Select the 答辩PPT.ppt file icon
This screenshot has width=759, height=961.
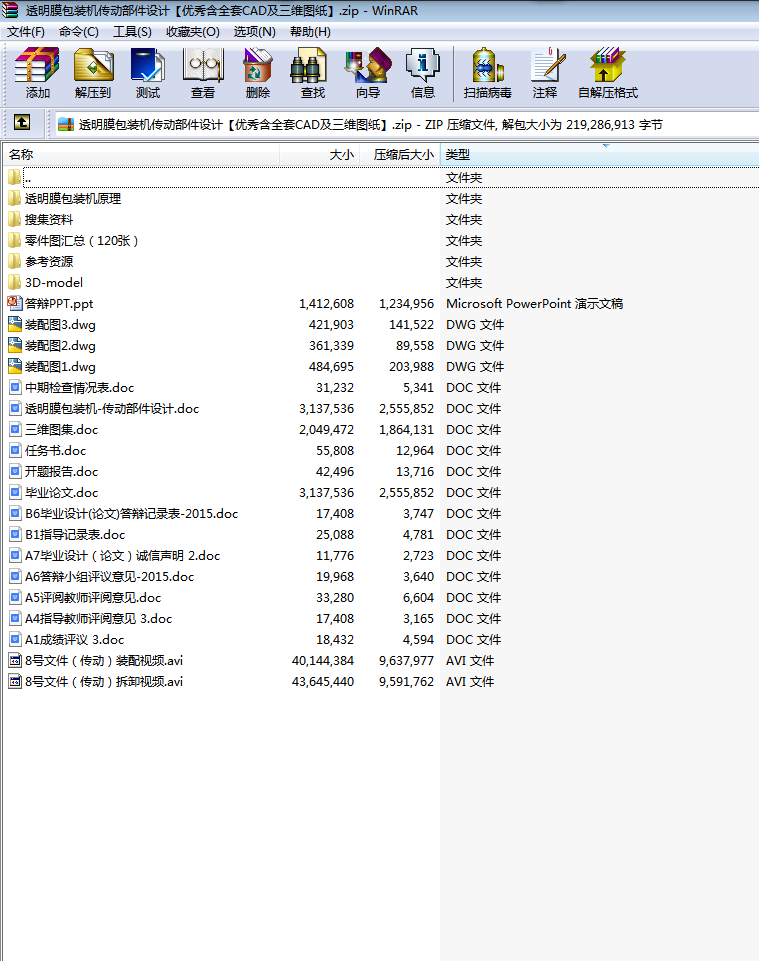coord(15,303)
